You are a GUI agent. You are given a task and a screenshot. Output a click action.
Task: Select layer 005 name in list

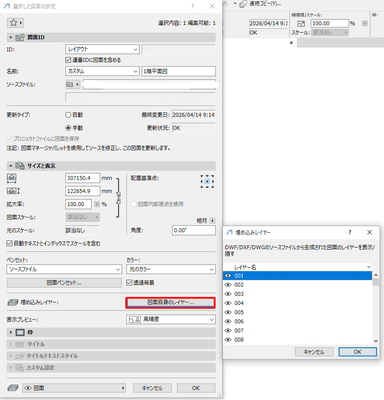(x=239, y=312)
